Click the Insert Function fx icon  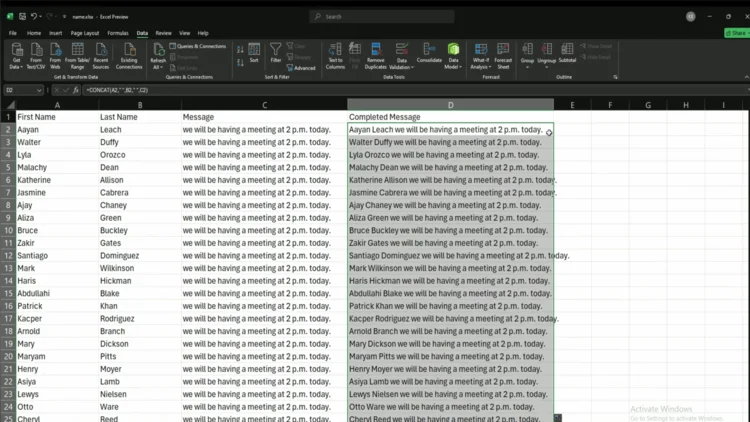(x=76, y=90)
